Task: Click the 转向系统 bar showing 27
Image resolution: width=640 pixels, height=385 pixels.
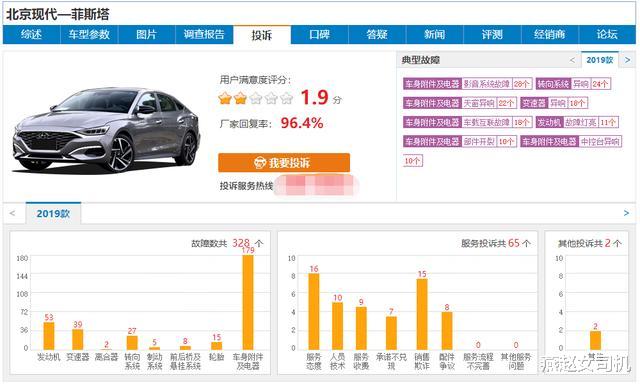Action: 132,343
